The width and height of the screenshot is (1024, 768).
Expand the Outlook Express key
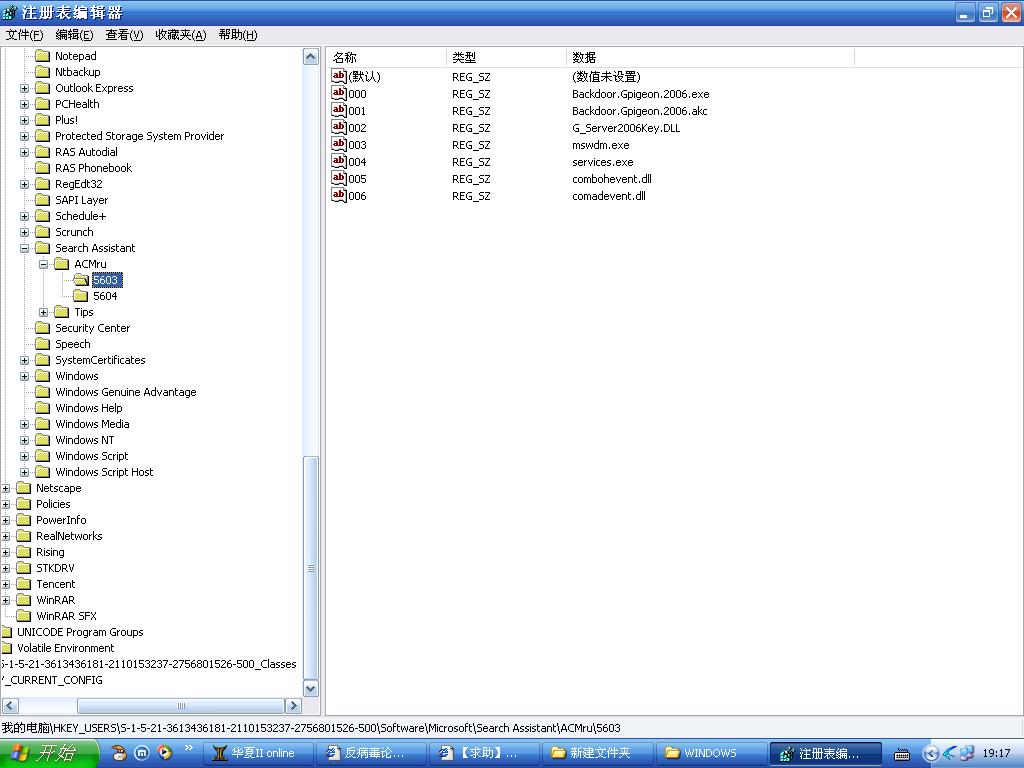24,88
